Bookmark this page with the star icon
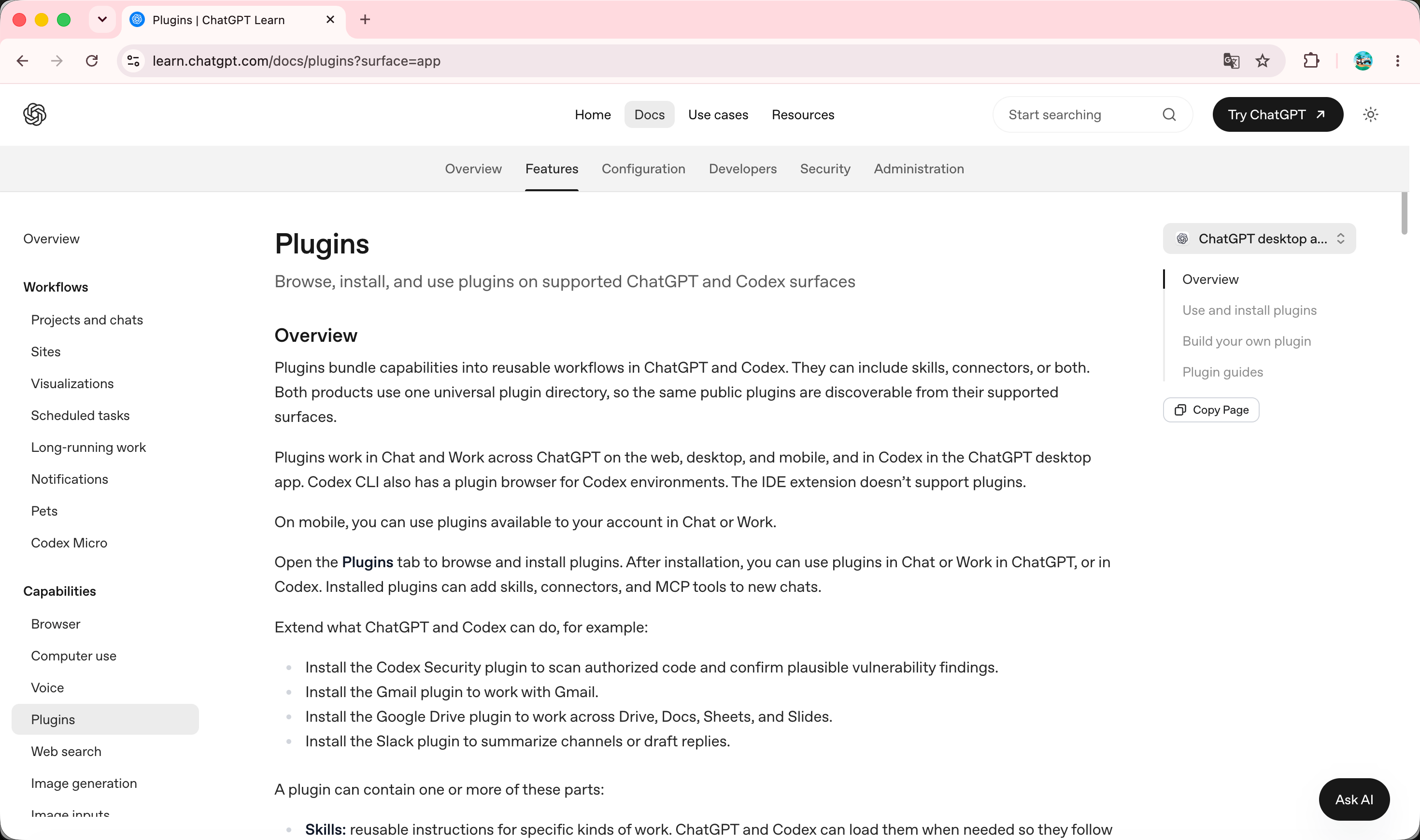The height and width of the screenshot is (840, 1420). pyautogui.click(x=1263, y=60)
